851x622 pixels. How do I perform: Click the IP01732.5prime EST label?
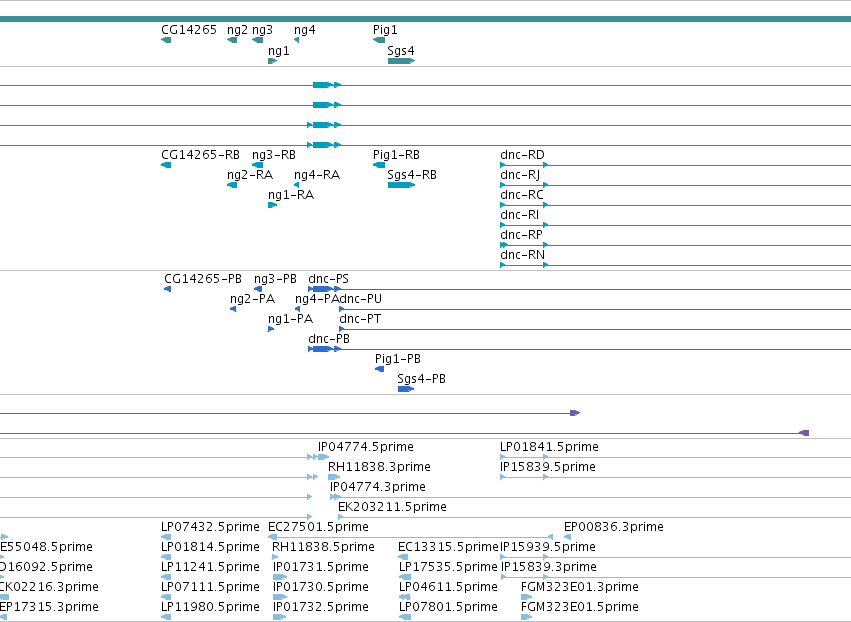(321, 607)
